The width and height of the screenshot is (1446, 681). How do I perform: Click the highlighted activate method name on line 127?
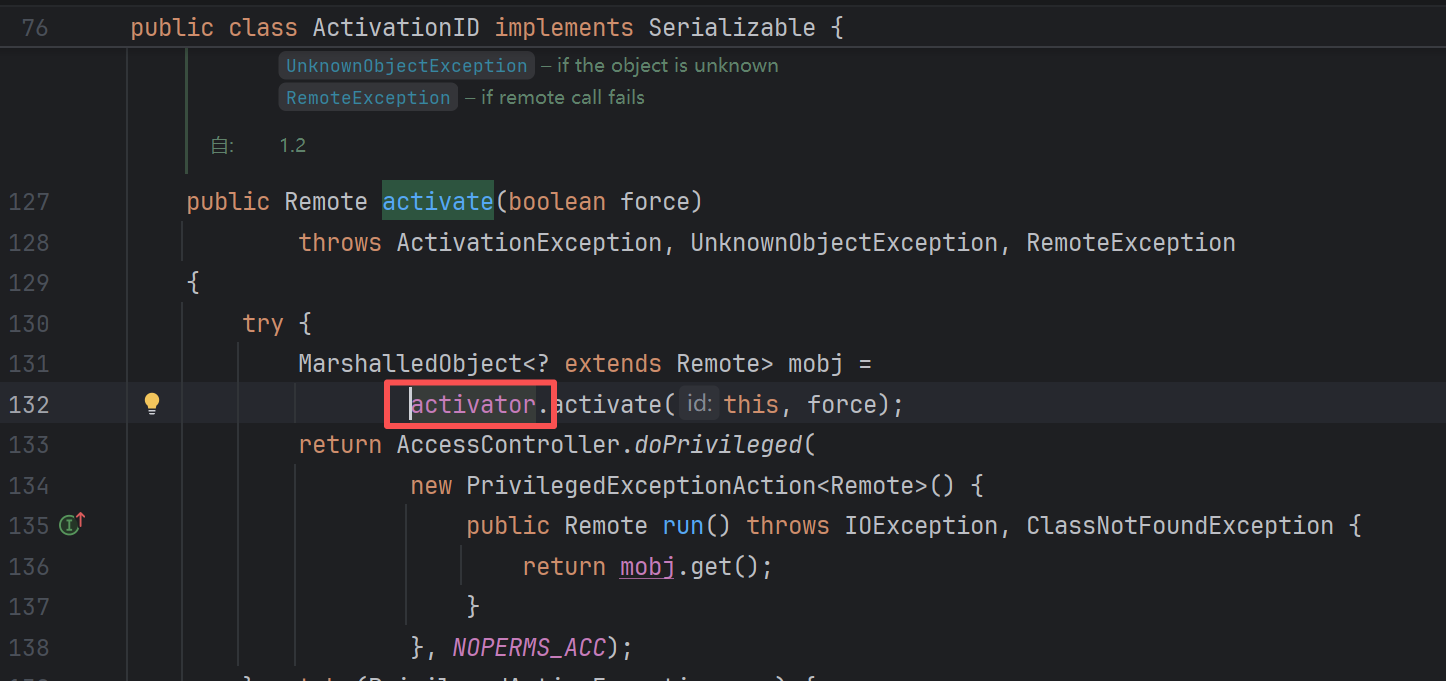[437, 202]
